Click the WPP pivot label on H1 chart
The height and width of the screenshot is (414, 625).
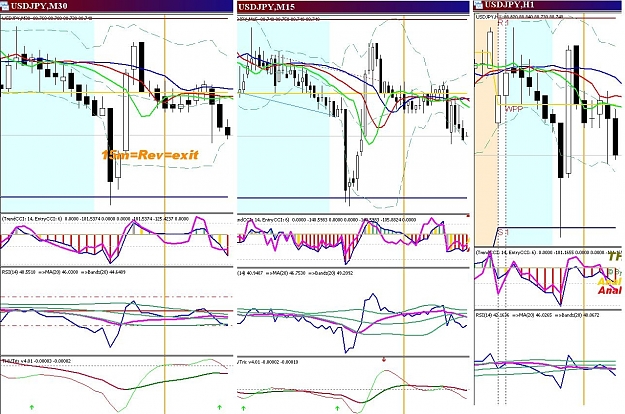pos(514,109)
